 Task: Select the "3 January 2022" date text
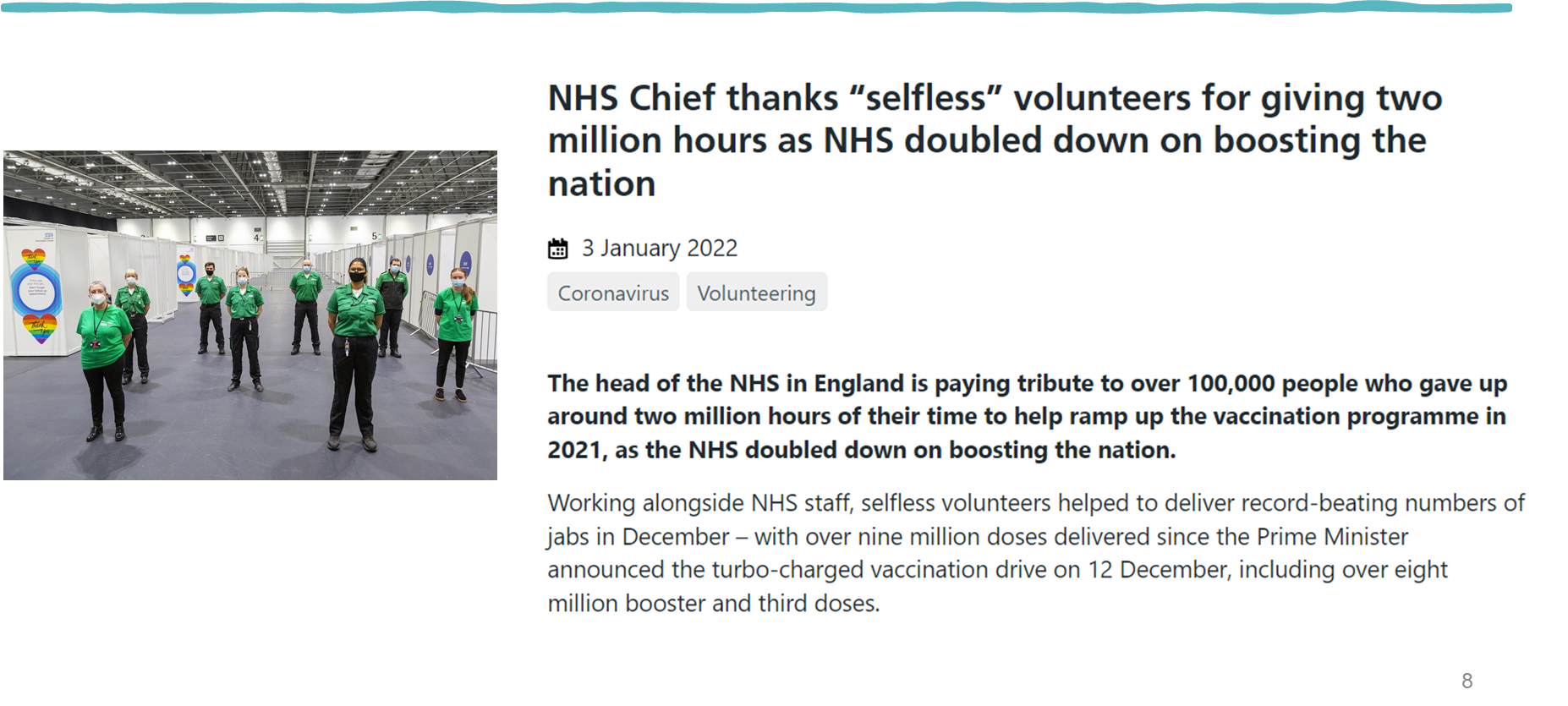click(660, 248)
